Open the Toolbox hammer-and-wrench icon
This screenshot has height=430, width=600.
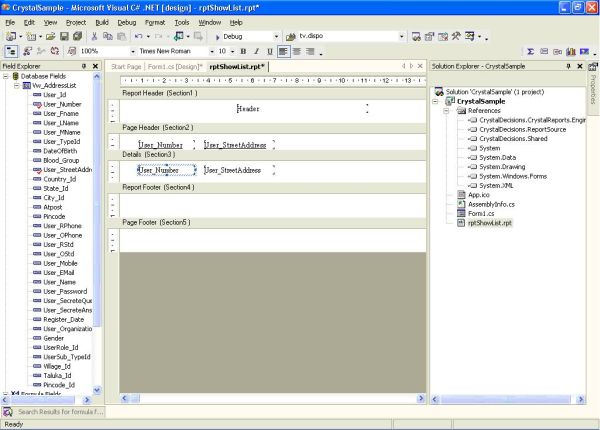coord(456,36)
